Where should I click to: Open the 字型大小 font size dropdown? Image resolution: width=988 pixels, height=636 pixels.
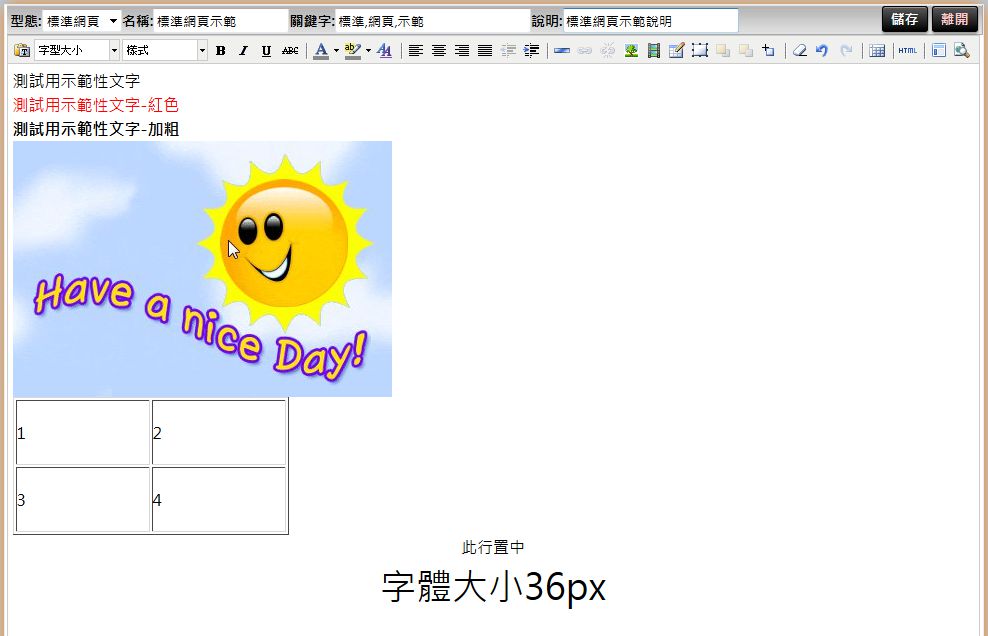coord(114,51)
